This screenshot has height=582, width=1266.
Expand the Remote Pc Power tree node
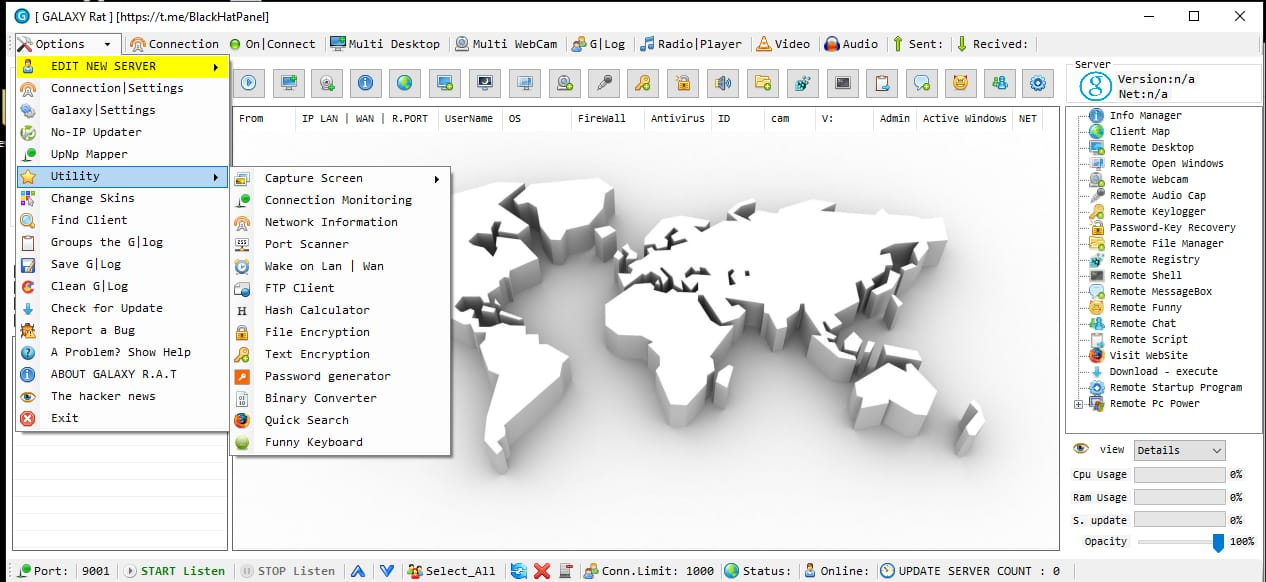coord(1078,404)
